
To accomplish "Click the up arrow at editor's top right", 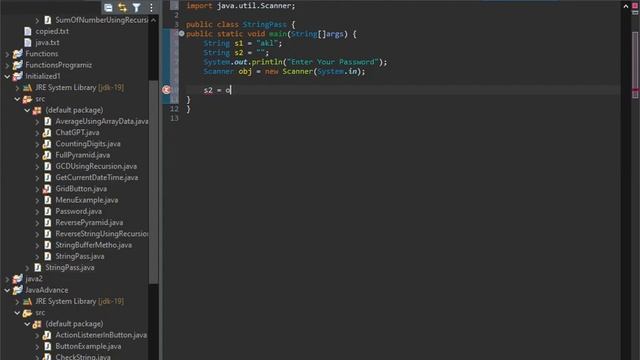I will (626, 6).
